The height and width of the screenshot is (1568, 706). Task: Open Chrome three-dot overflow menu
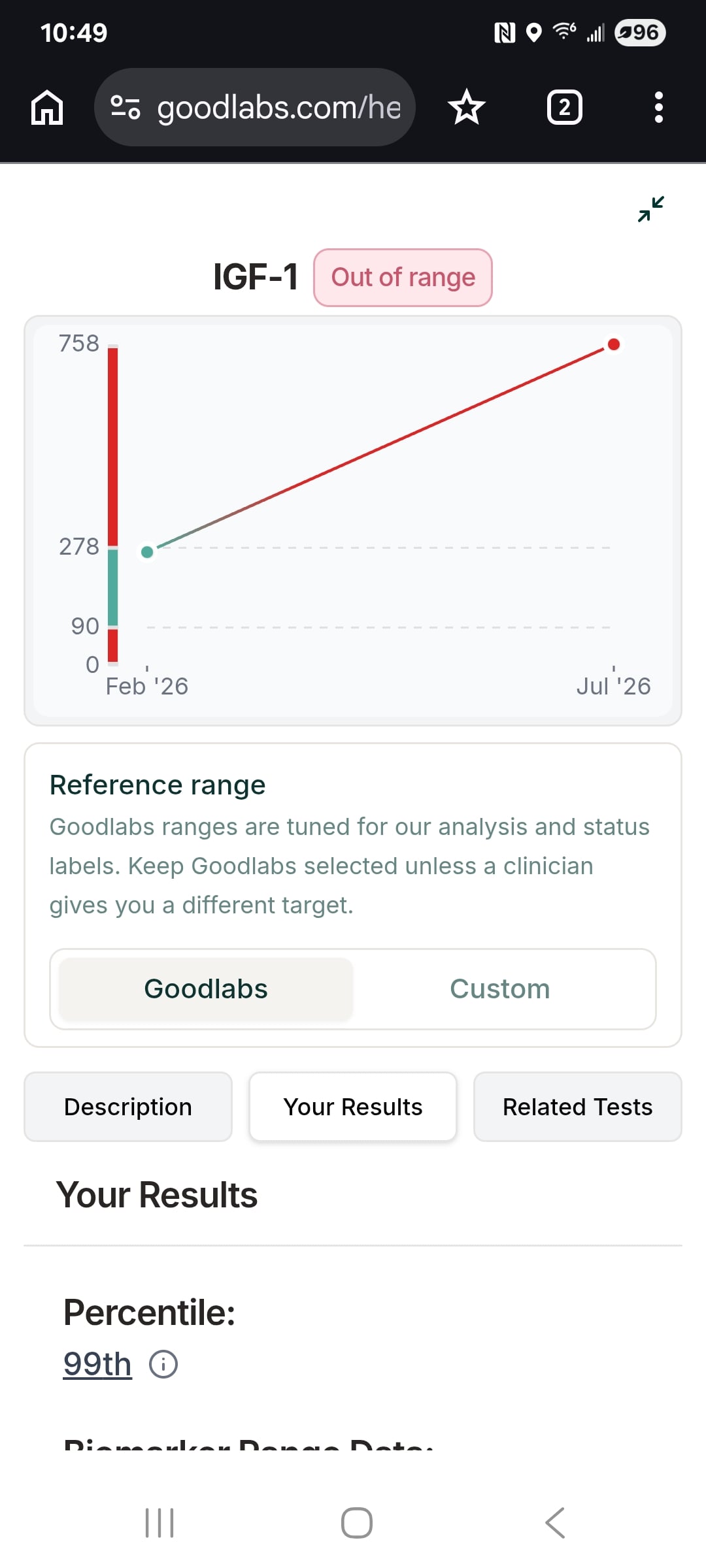point(658,107)
